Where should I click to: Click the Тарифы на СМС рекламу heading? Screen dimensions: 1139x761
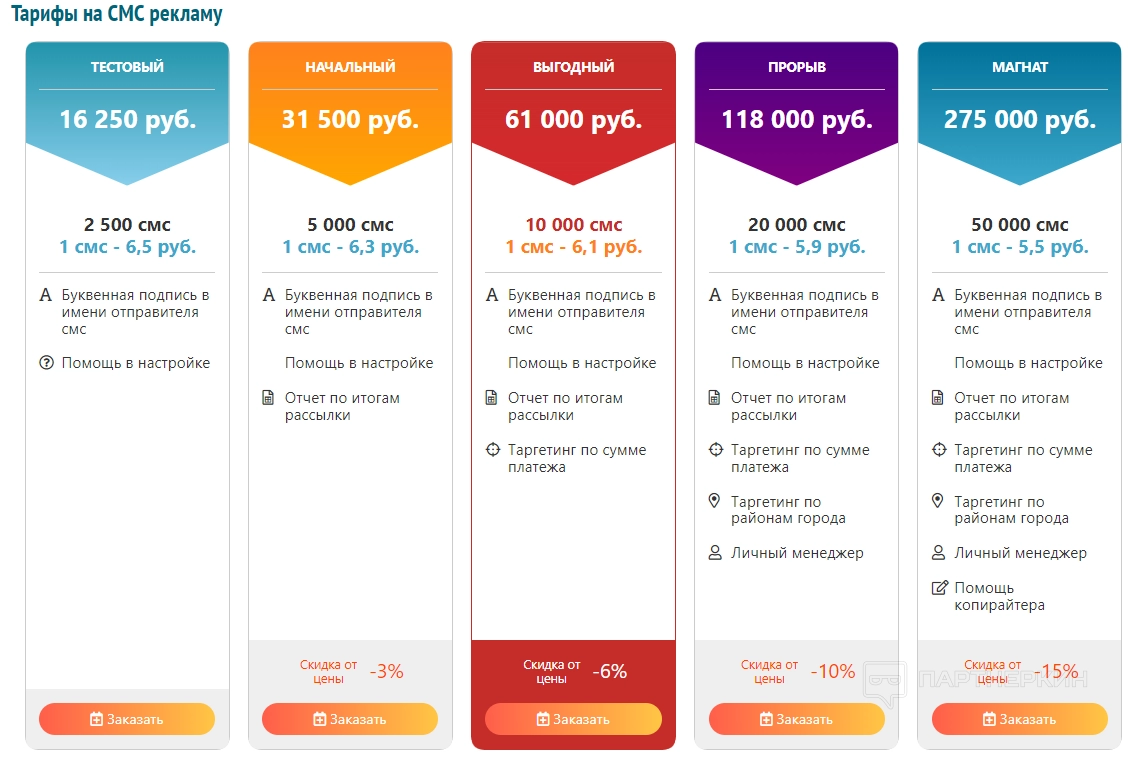tap(117, 14)
